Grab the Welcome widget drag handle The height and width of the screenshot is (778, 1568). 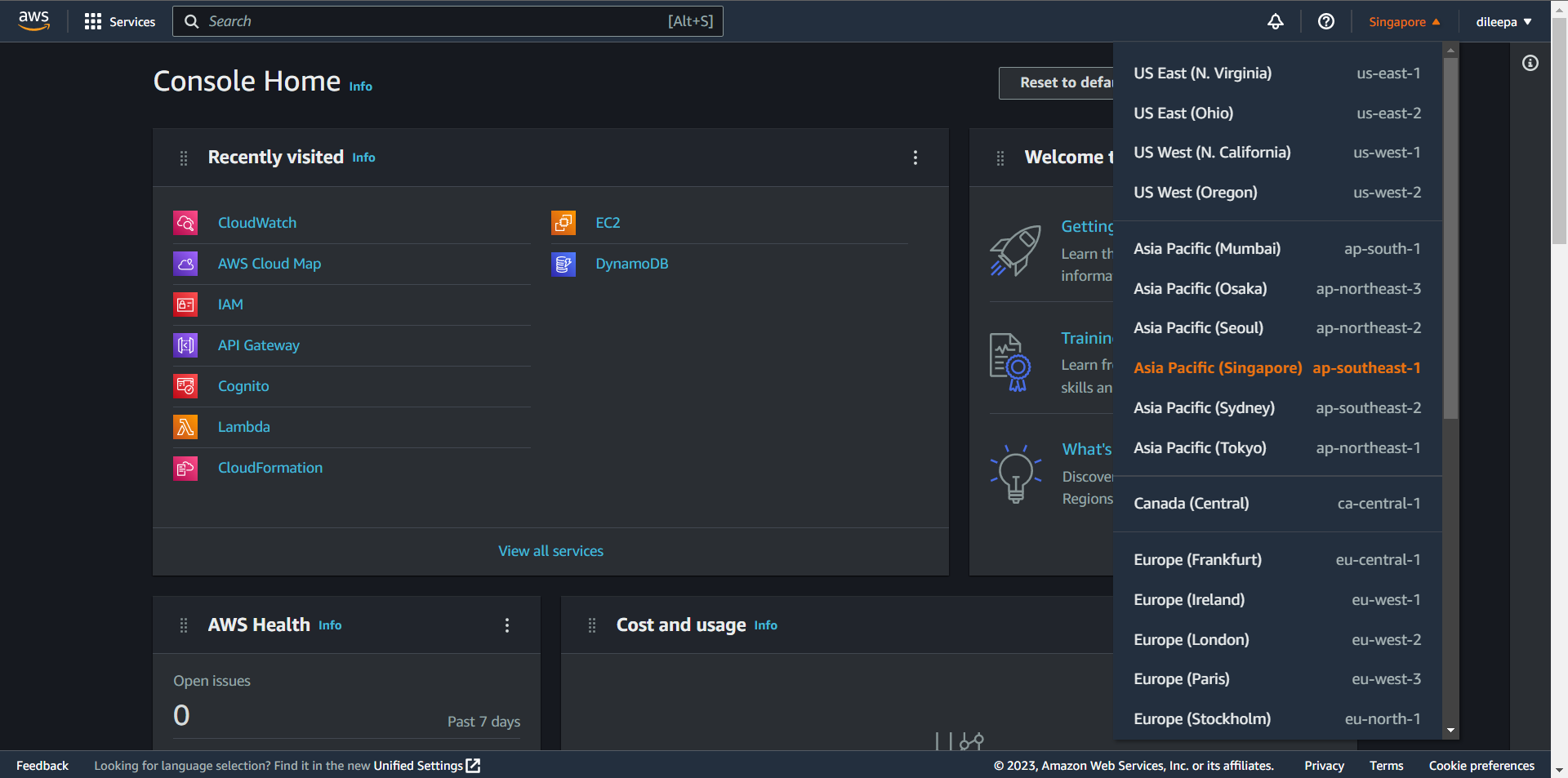coord(1000,158)
